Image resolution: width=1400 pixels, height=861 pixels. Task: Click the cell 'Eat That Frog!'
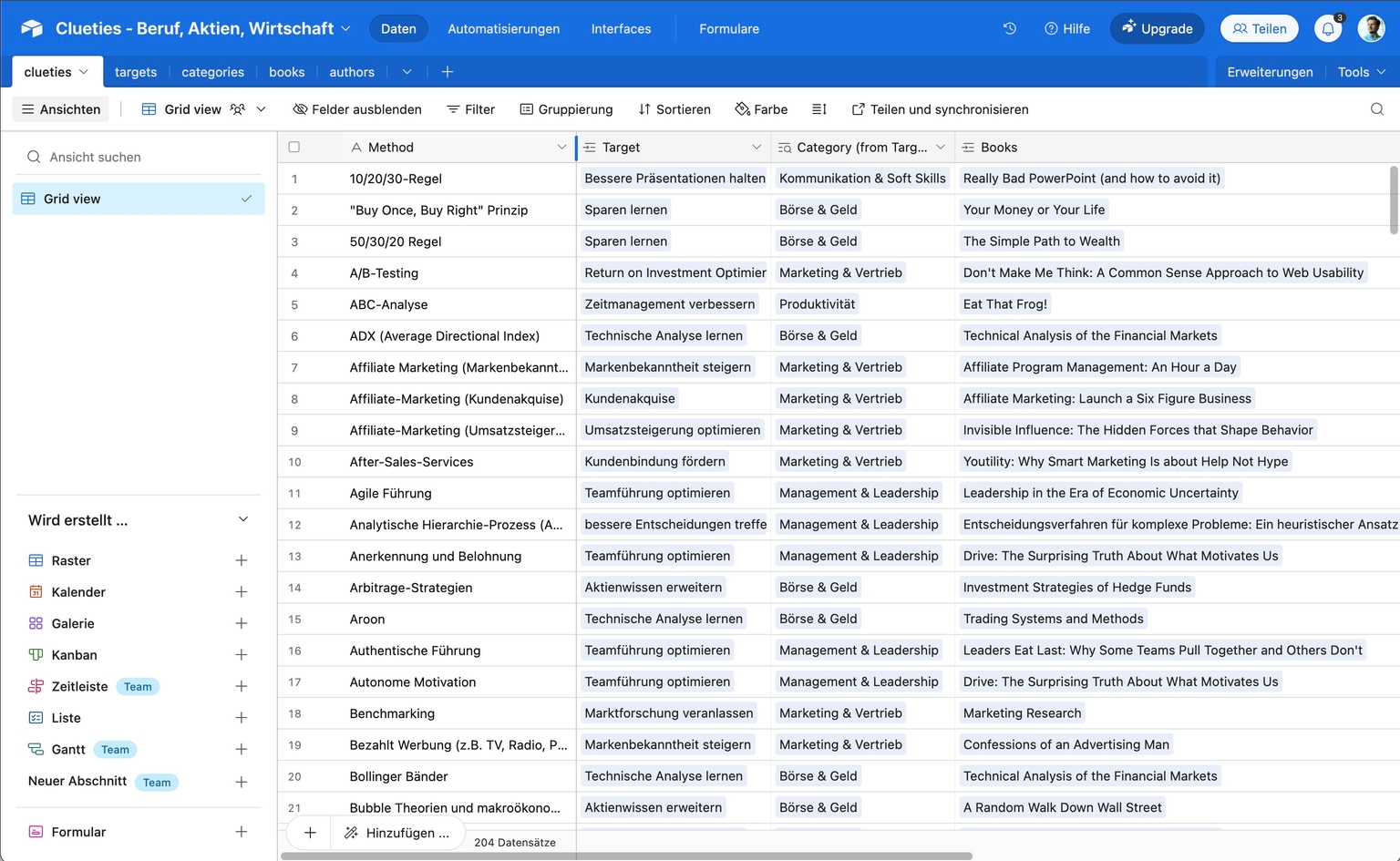[x=1005, y=304]
